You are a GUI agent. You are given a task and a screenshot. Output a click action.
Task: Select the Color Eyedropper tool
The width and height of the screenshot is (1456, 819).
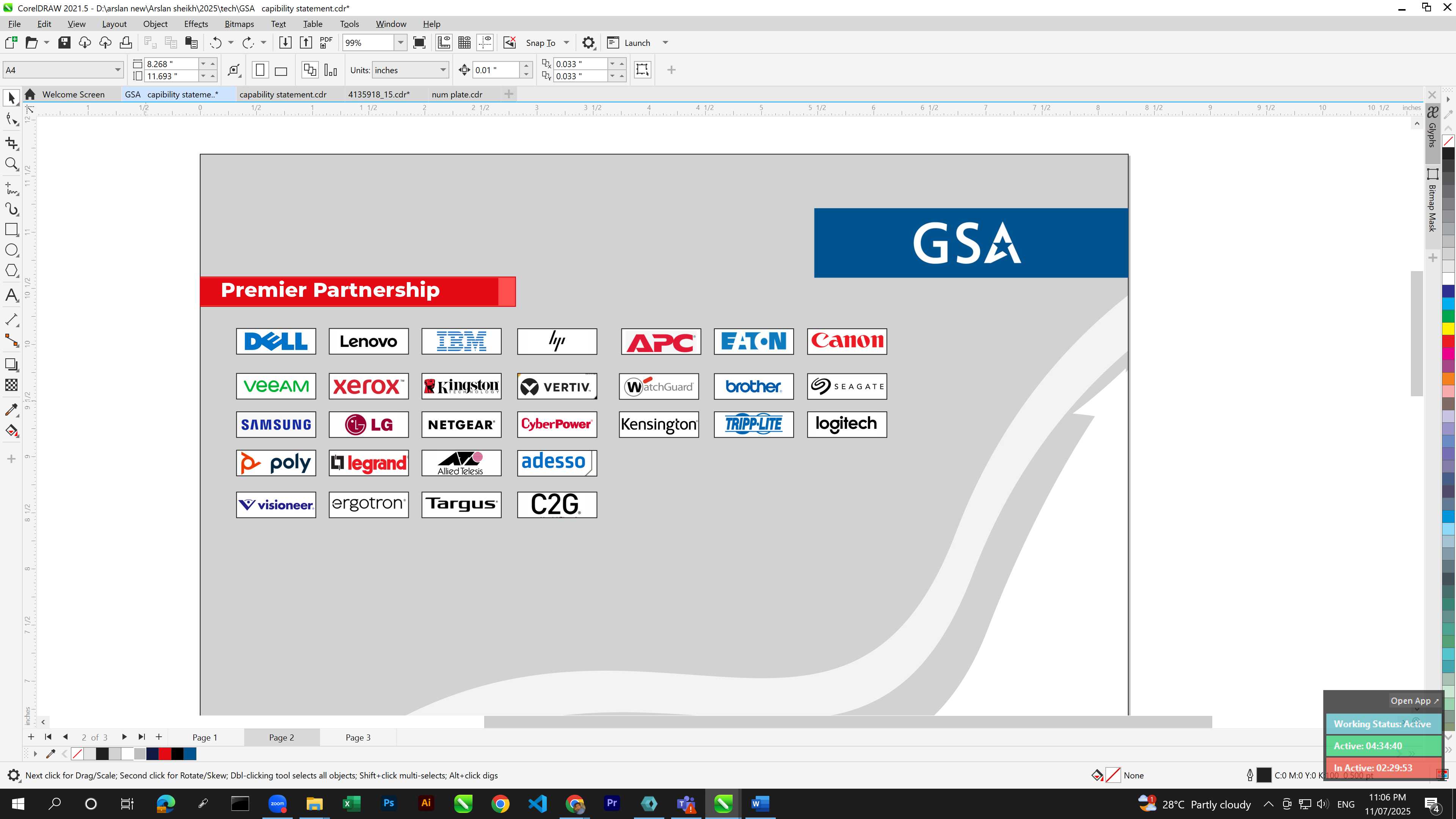coord(11,410)
